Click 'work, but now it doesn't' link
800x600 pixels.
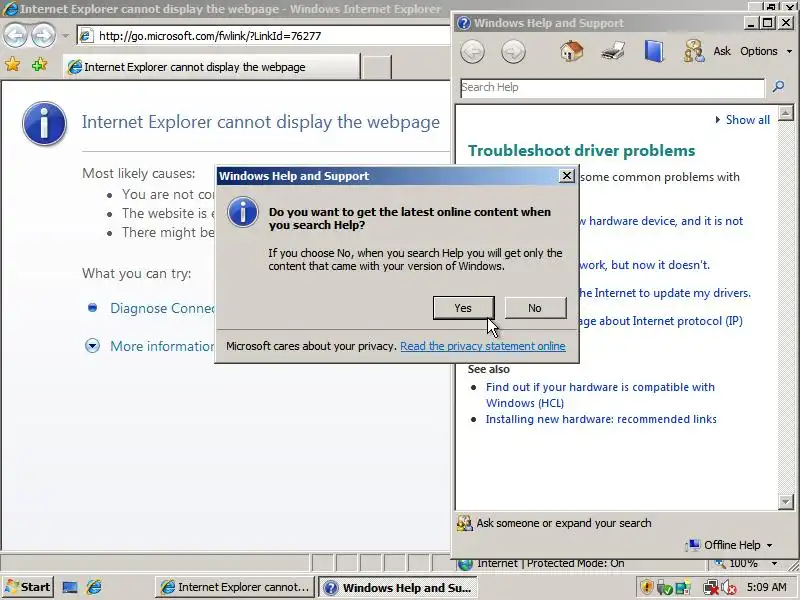click(x=644, y=265)
